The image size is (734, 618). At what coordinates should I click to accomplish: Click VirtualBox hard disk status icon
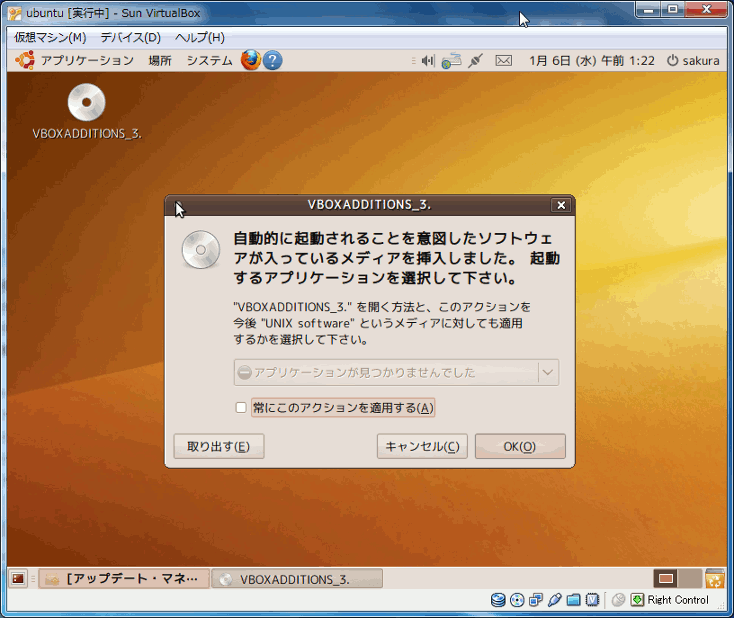click(x=497, y=600)
